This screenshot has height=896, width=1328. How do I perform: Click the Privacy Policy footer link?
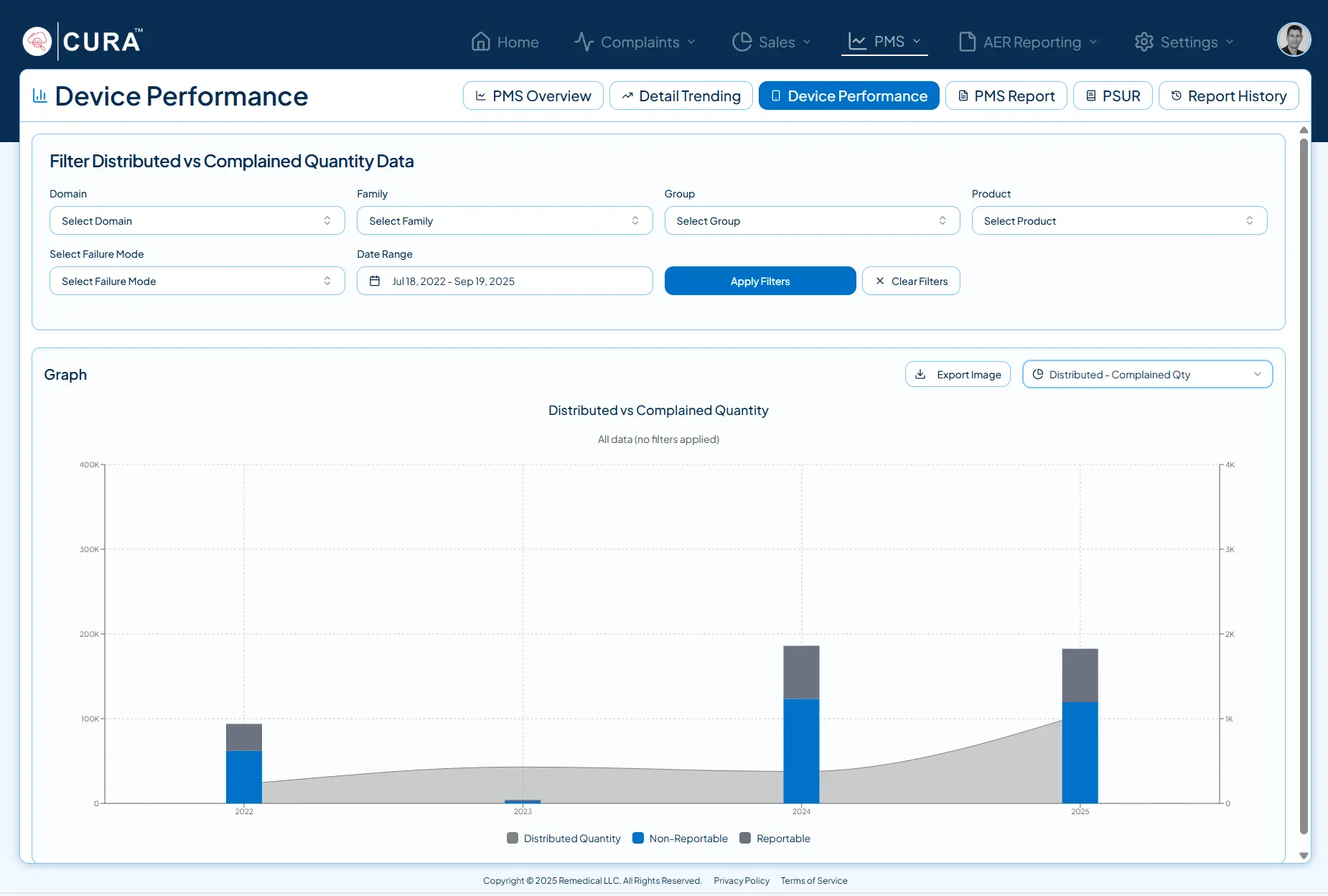click(741, 881)
